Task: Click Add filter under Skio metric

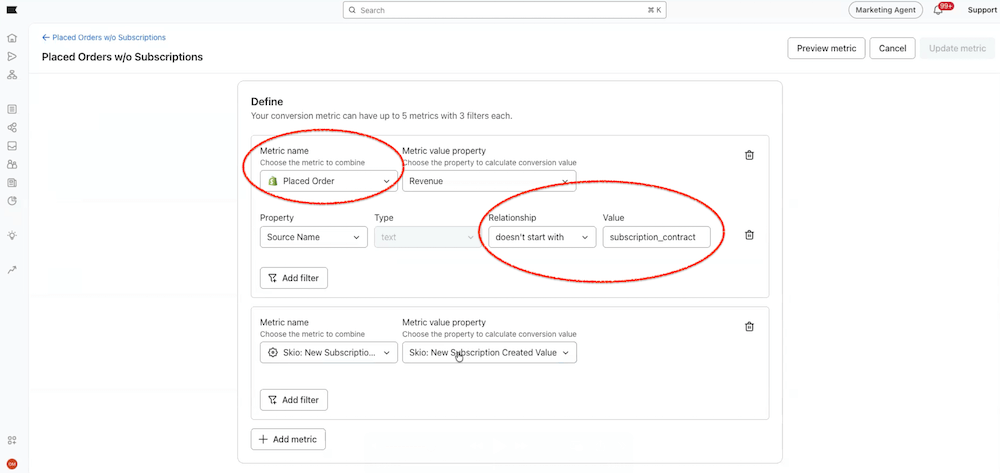Action: click(294, 400)
